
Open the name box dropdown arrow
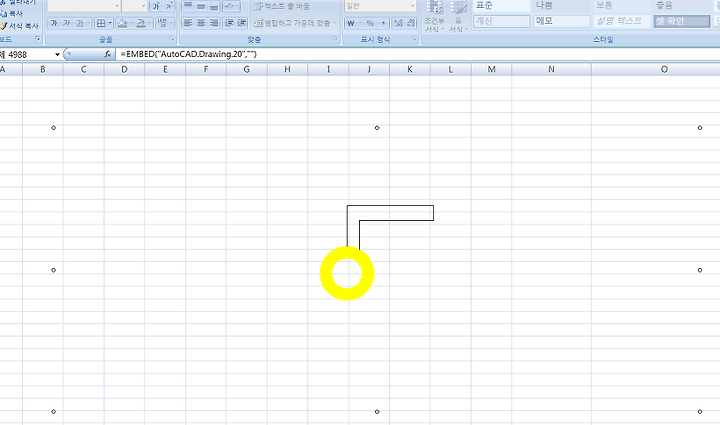point(57,55)
